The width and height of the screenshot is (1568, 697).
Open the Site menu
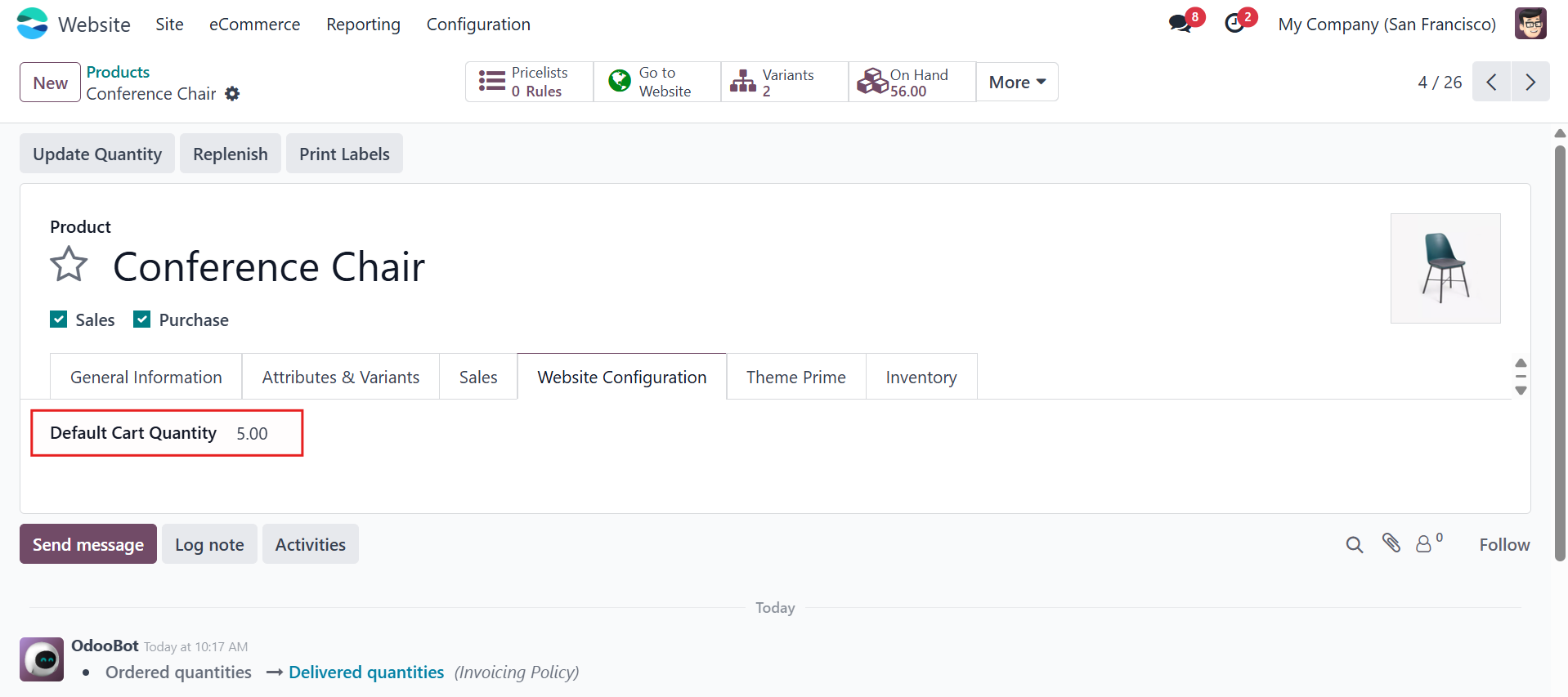coord(169,25)
